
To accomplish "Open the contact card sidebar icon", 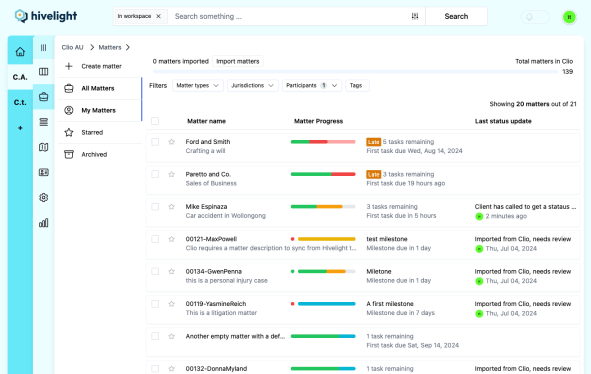I will click(44, 172).
